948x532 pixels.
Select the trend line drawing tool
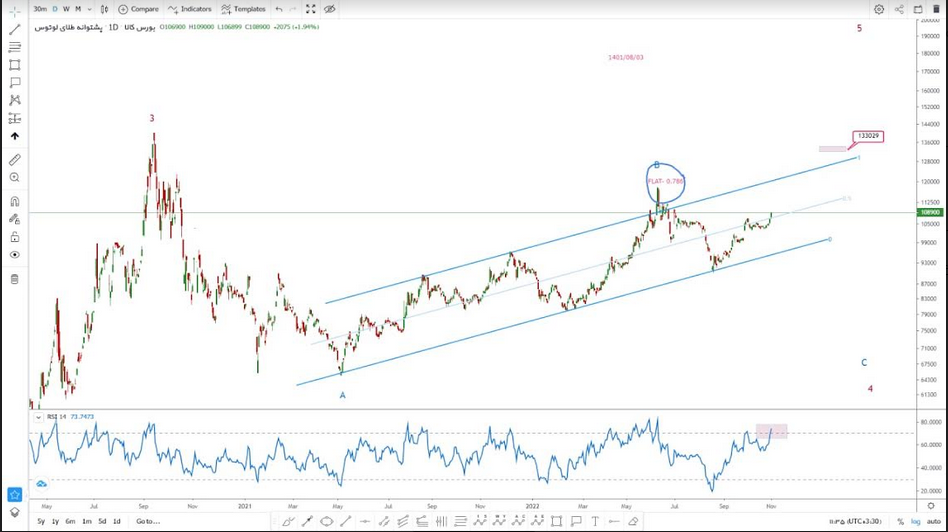(15, 29)
